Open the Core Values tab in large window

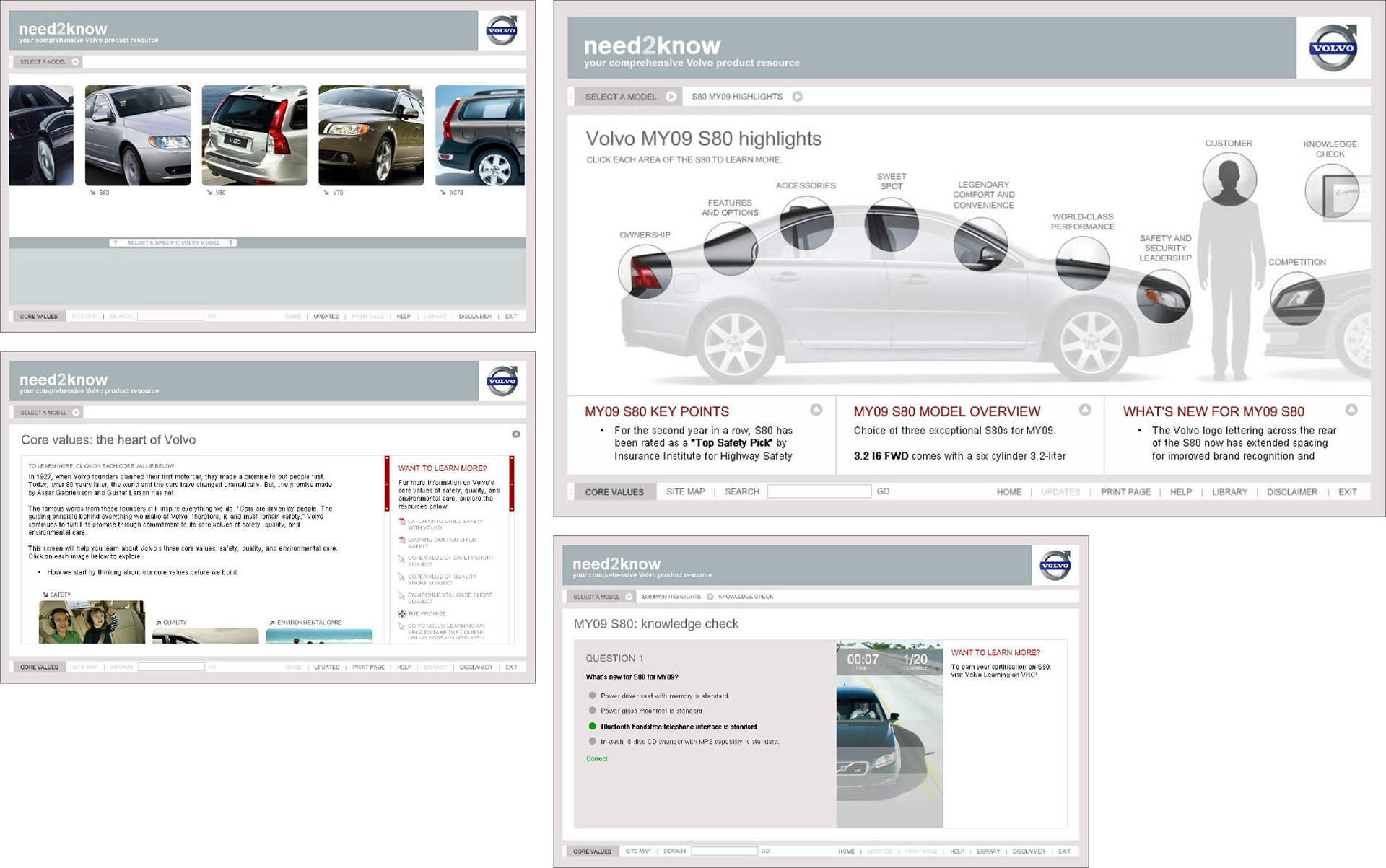(x=614, y=492)
